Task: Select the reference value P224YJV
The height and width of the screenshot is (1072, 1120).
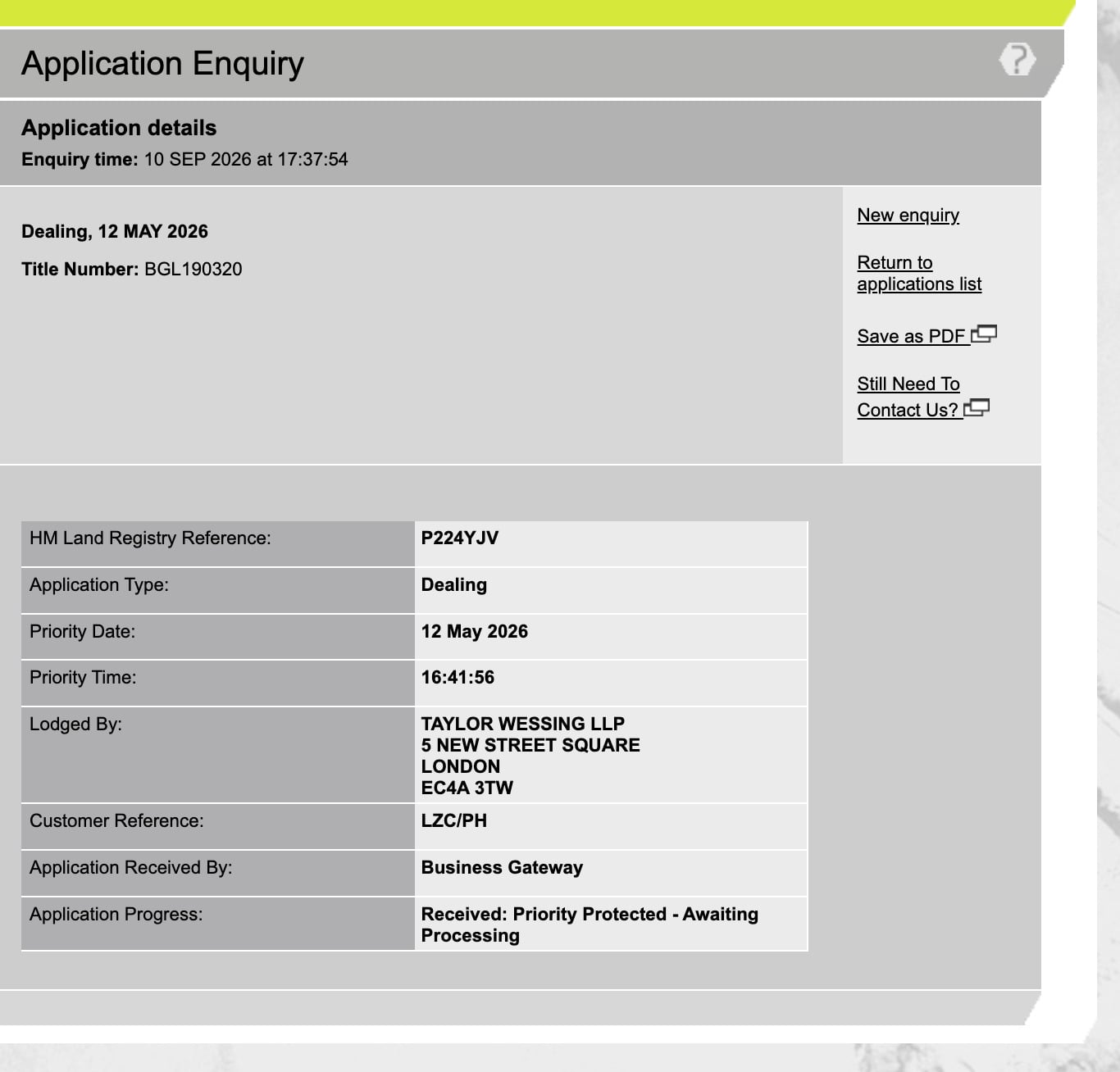Action: pyautogui.click(x=459, y=538)
